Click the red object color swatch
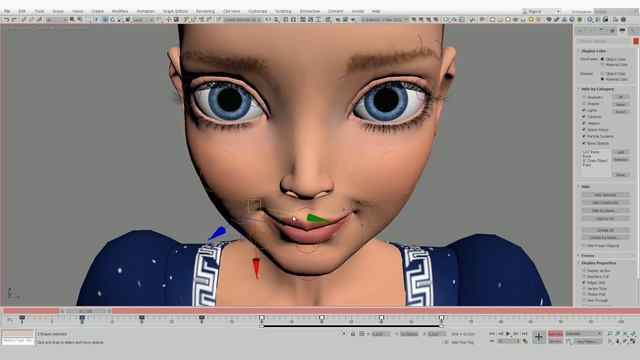This screenshot has height=360, width=640. coord(636,41)
